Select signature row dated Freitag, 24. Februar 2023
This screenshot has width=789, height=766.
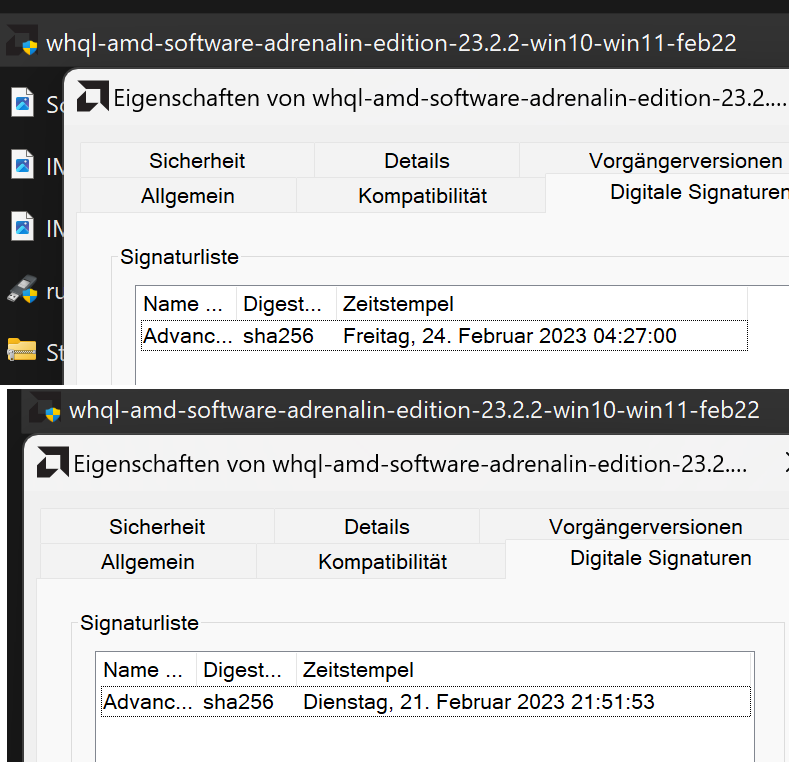[x=444, y=335]
